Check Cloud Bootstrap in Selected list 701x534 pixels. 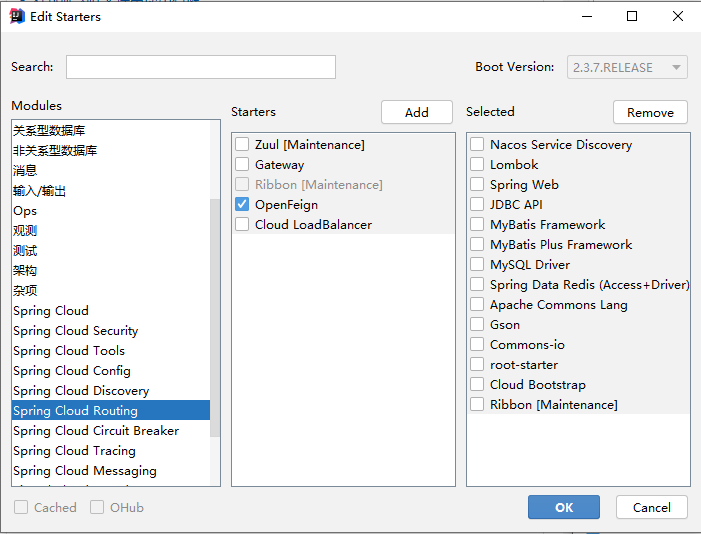pos(477,384)
